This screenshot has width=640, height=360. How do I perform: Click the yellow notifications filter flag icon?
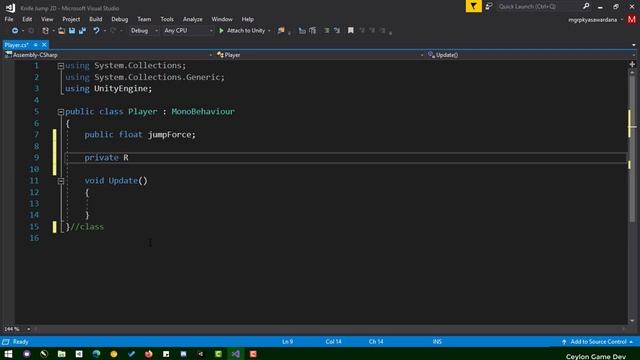pyautogui.click(x=473, y=6)
